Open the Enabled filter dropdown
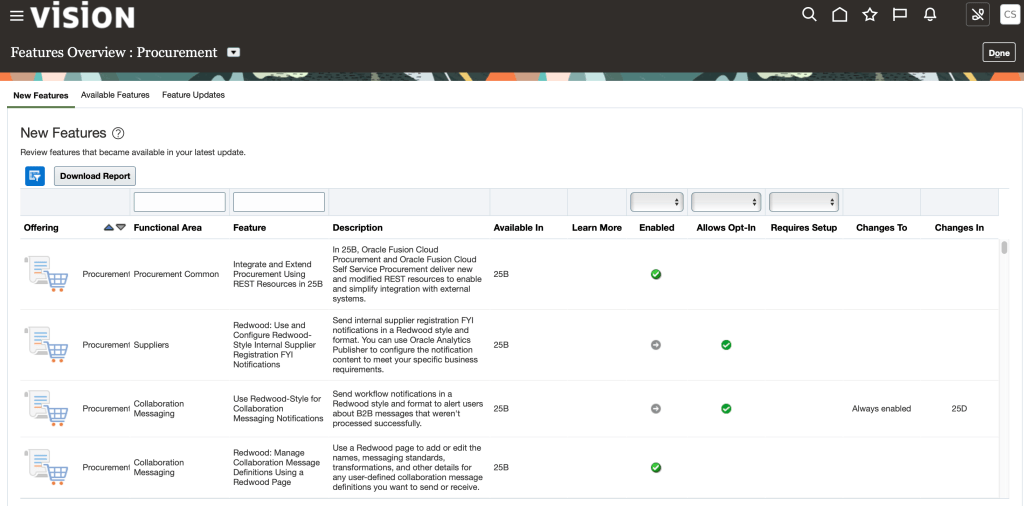Viewport: 1024px width, 506px height. (x=656, y=202)
